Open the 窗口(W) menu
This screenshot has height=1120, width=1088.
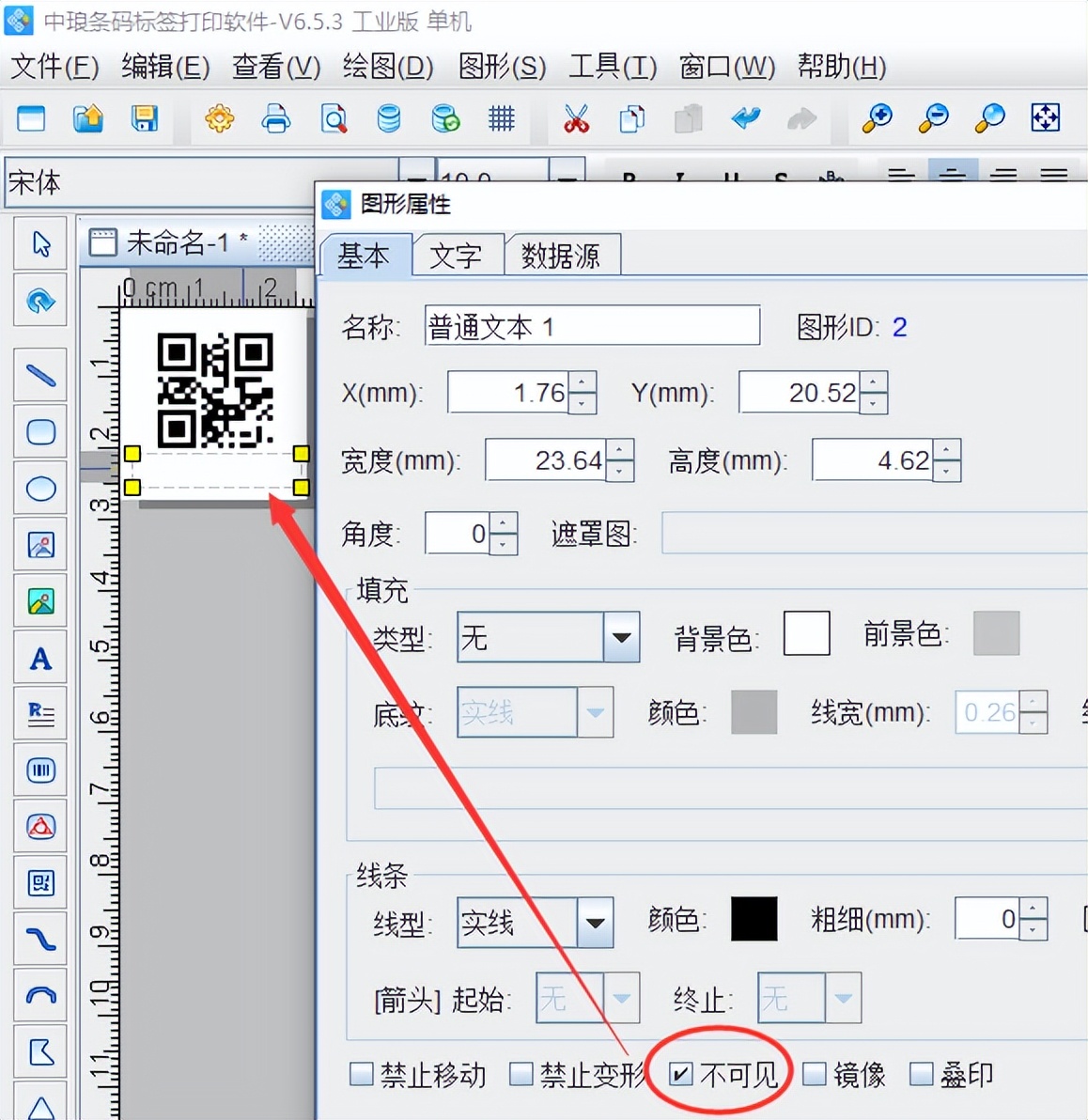(x=726, y=67)
